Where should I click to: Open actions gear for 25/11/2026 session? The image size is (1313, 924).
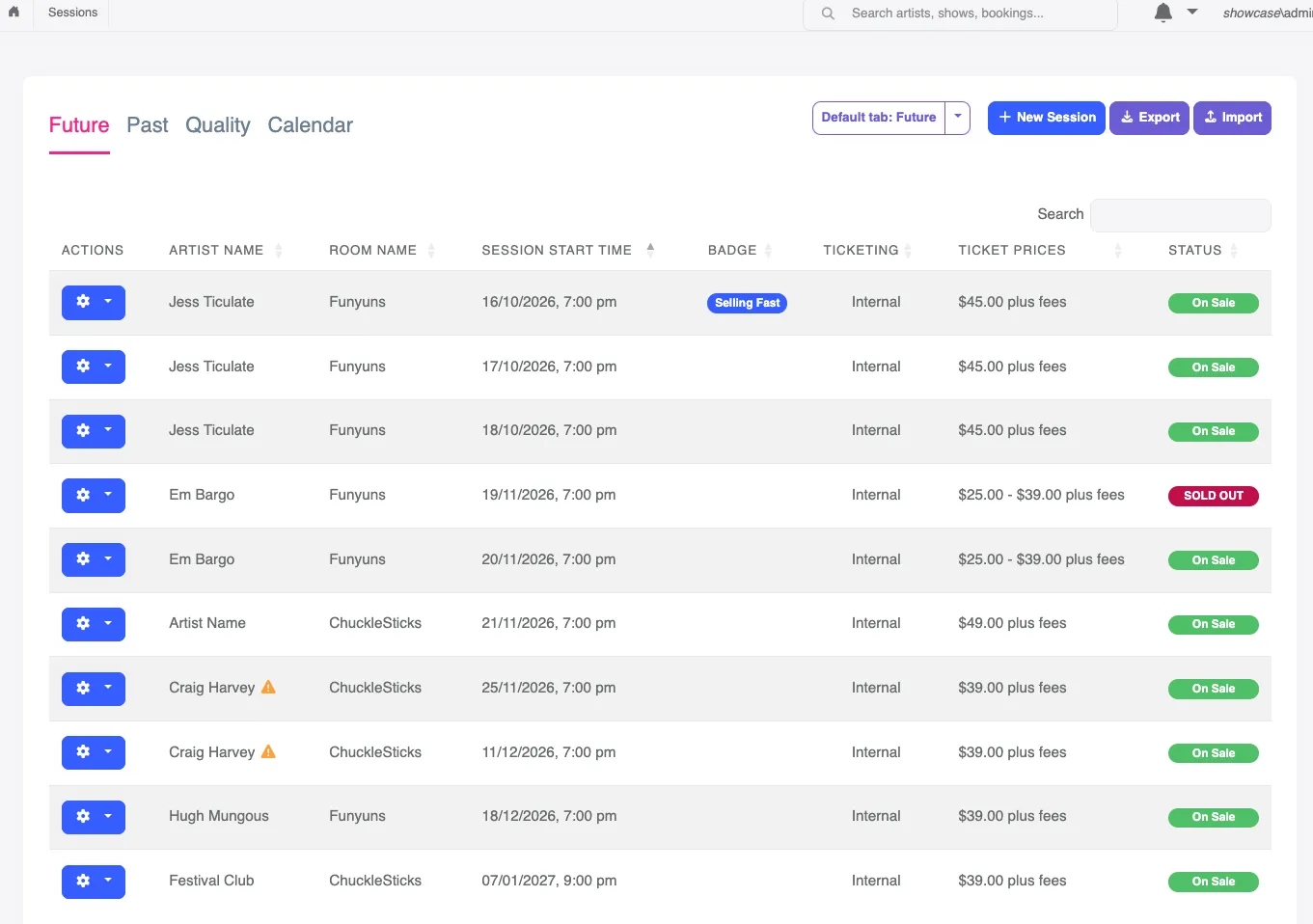[94, 689]
